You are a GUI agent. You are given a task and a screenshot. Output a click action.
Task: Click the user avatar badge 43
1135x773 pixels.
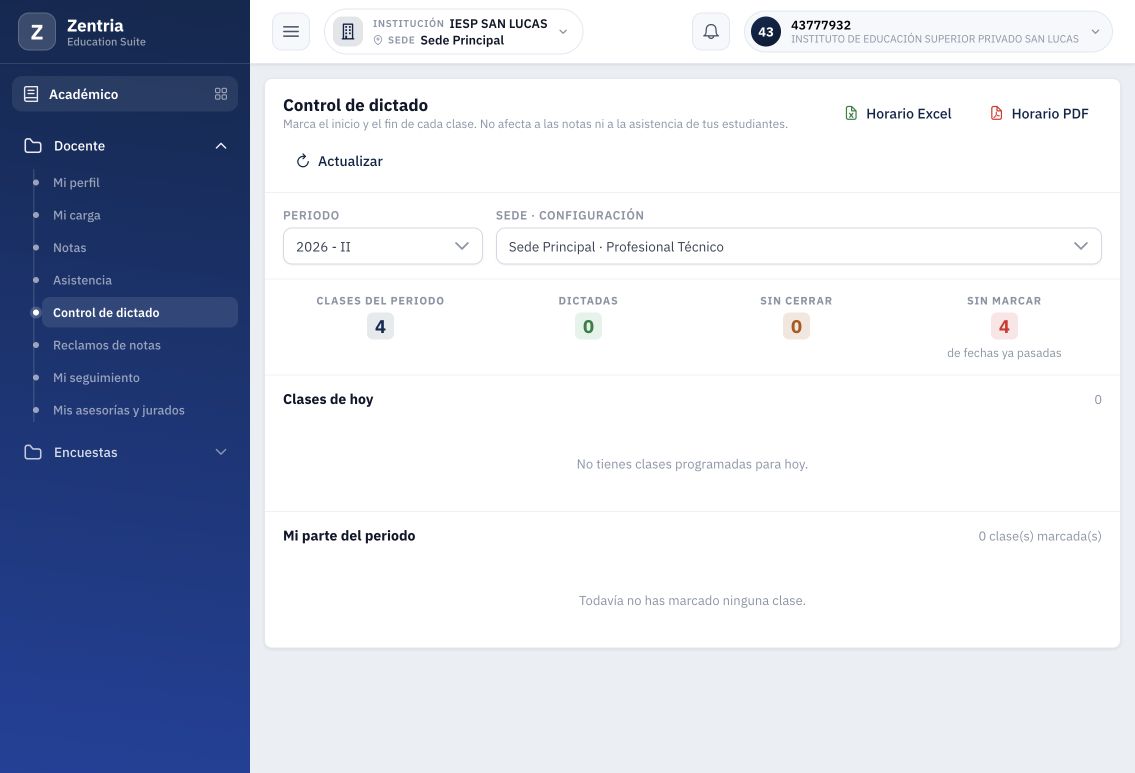tap(766, 32)
